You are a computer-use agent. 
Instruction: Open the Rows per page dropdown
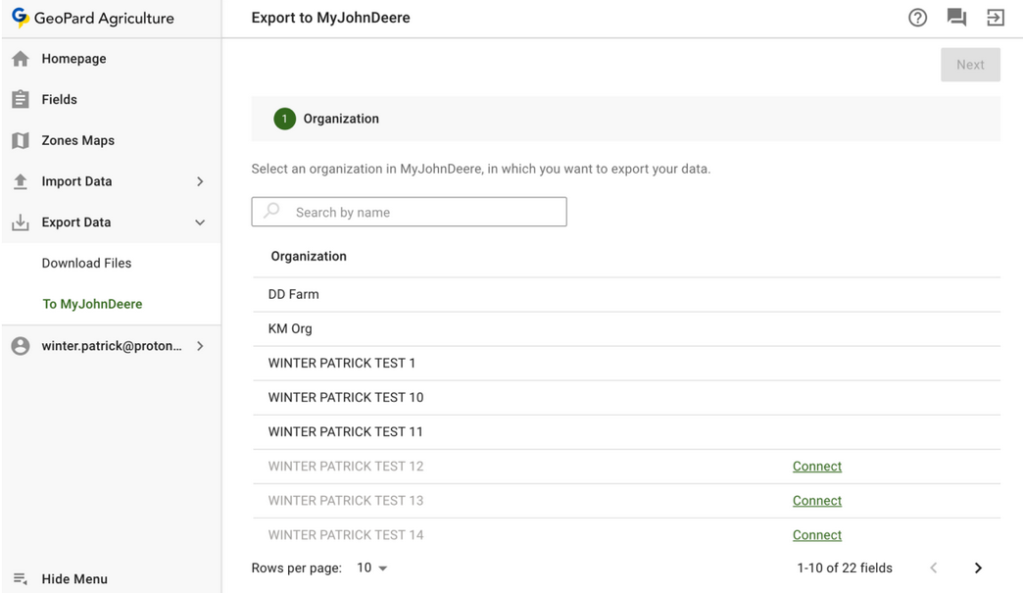[372, 568]
